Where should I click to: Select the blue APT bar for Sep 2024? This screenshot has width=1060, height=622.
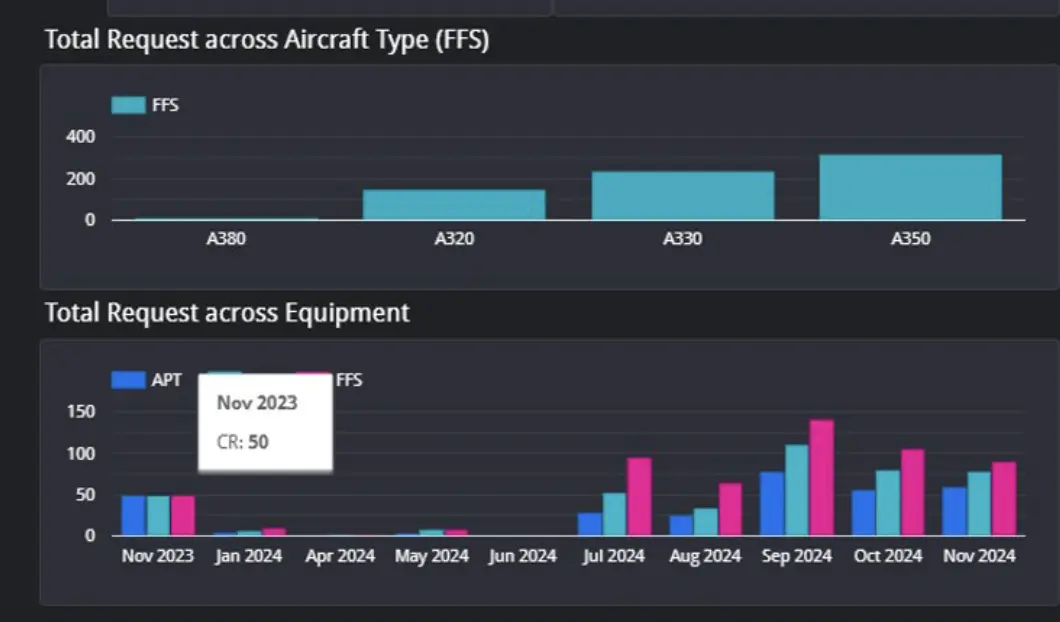coord(772,504)
